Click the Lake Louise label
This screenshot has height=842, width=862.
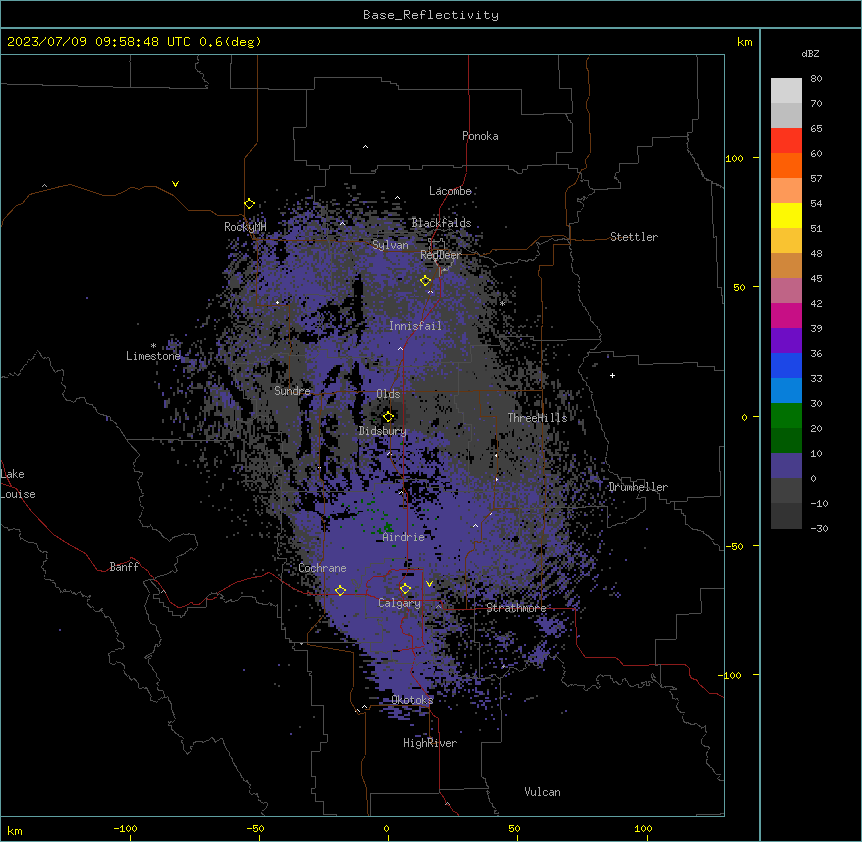[18, 484]
